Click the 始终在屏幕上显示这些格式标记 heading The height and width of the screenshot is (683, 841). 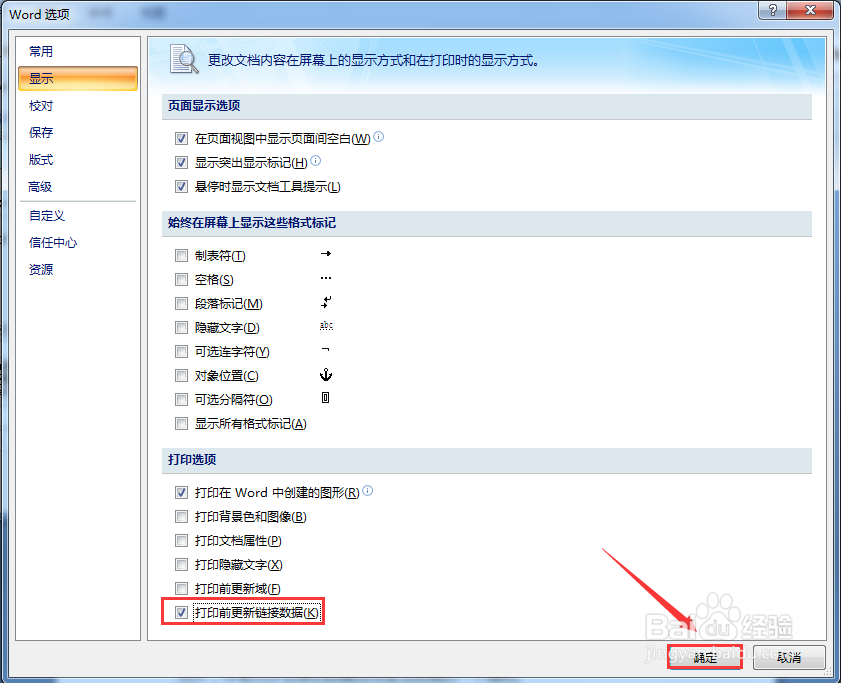252,223
